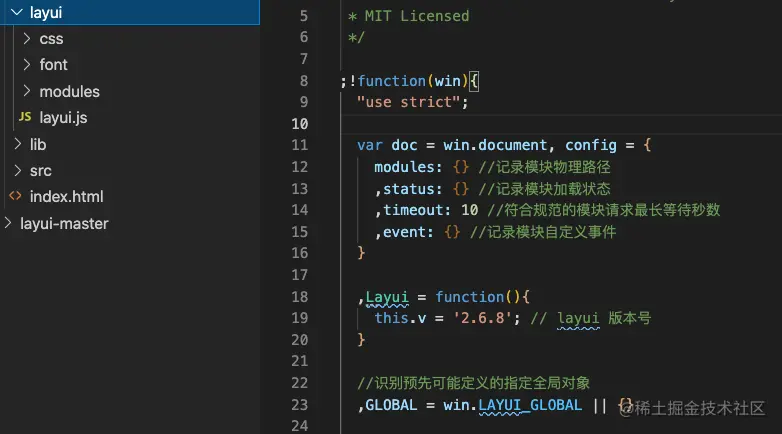Viewport: 782px width, 434px height.
Task: Open the index.html file
Action: pyautogui.click(x=66, y=197)
